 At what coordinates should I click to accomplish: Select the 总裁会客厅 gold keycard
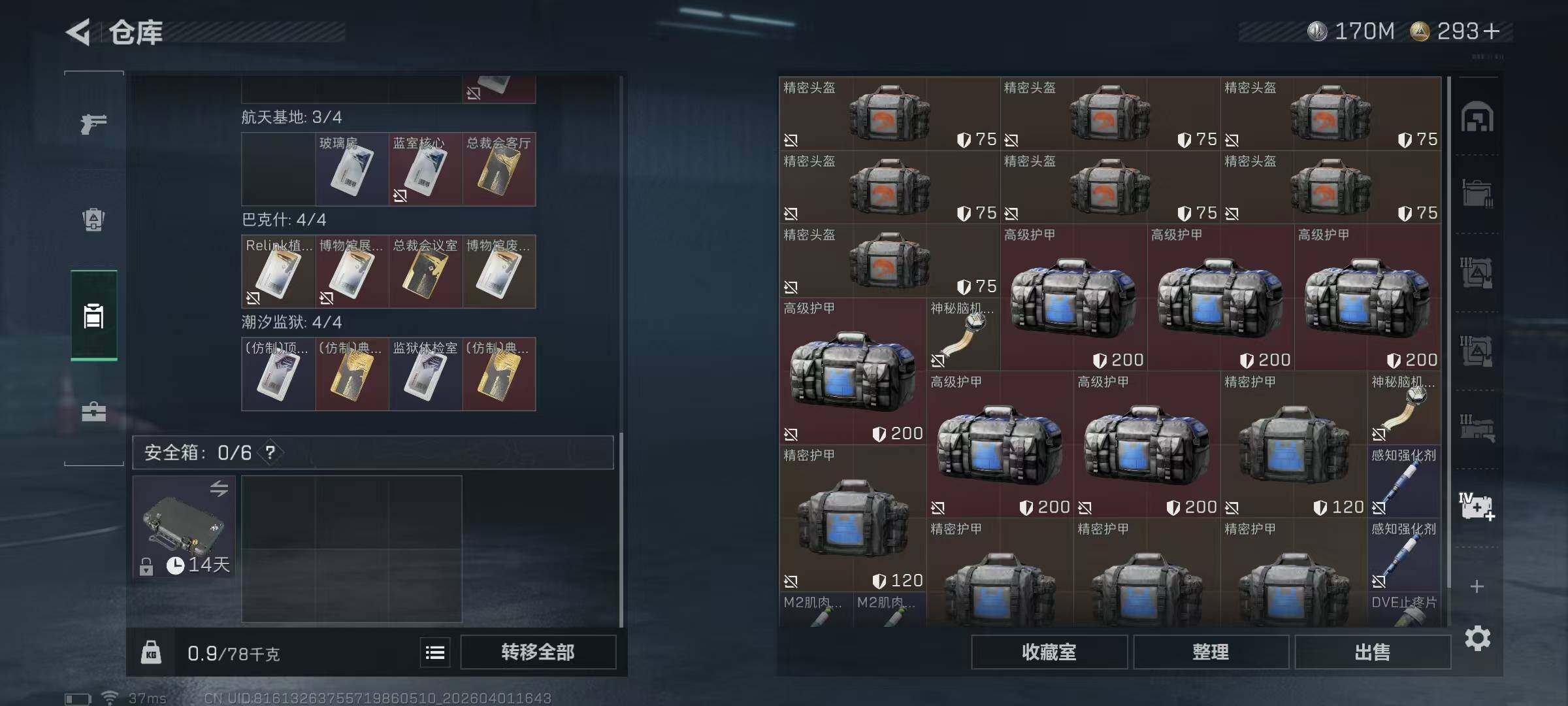[499, 169]
